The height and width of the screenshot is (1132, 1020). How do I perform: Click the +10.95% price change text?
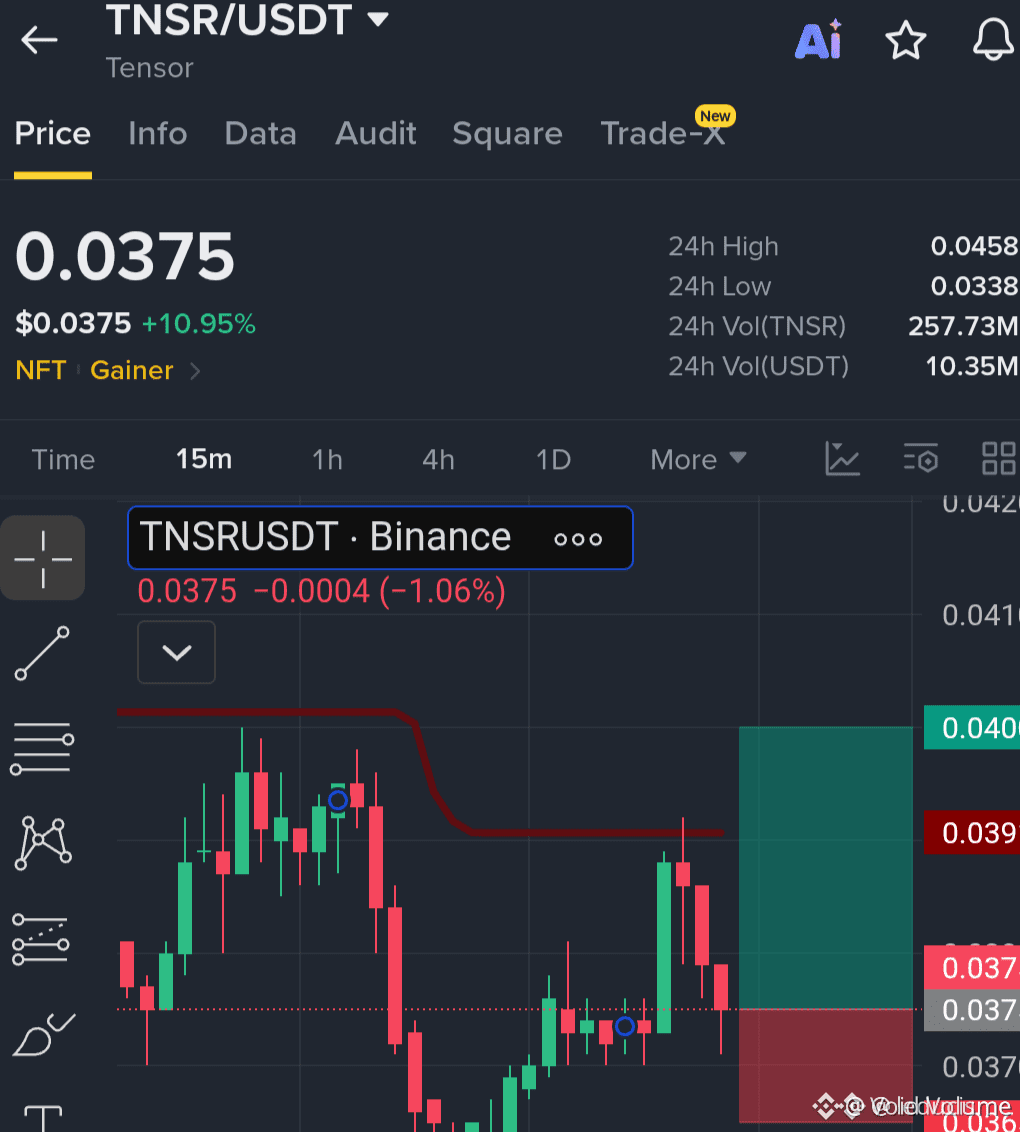tap(199, 323)
